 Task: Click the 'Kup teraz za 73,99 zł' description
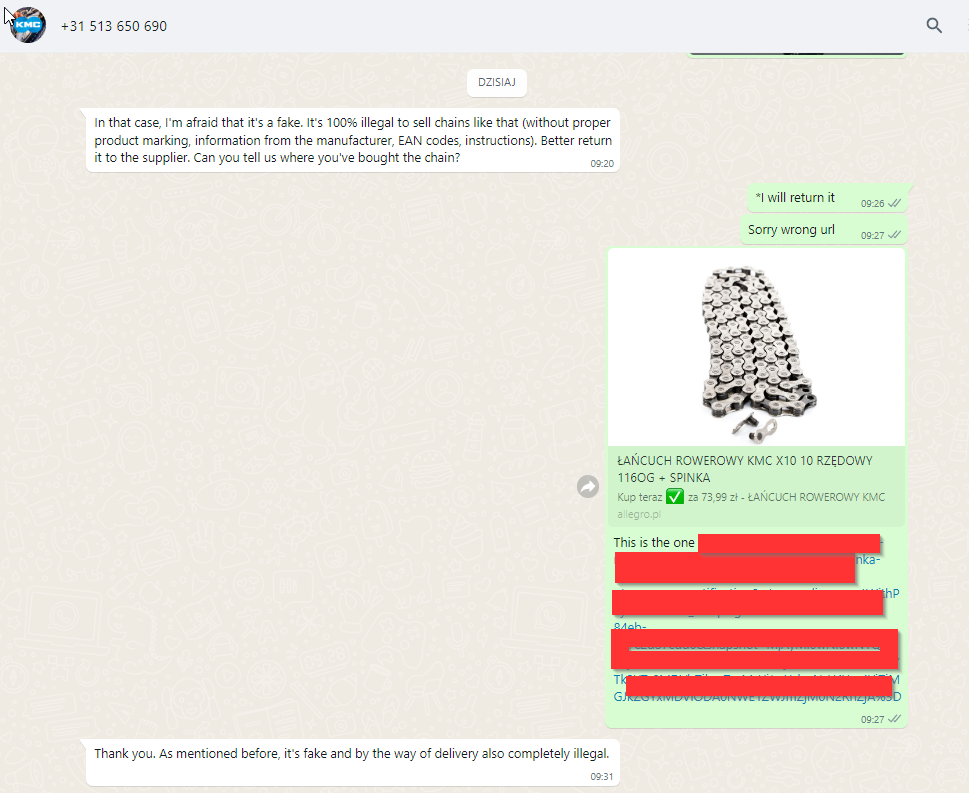point(751,497)
